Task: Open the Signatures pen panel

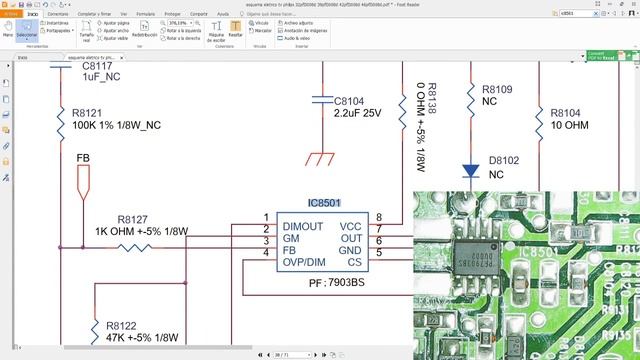Action: click(6, 177)
